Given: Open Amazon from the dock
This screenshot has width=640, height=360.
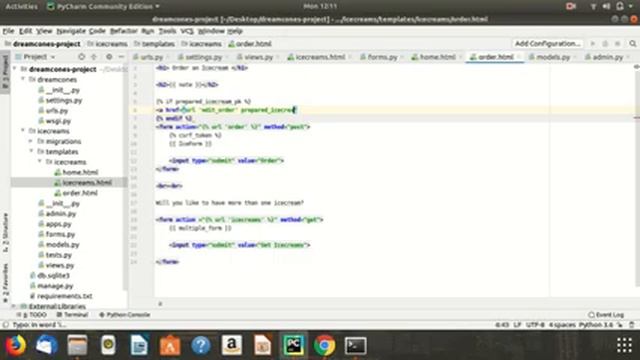Looking at the screenshot, I should 232,345.
